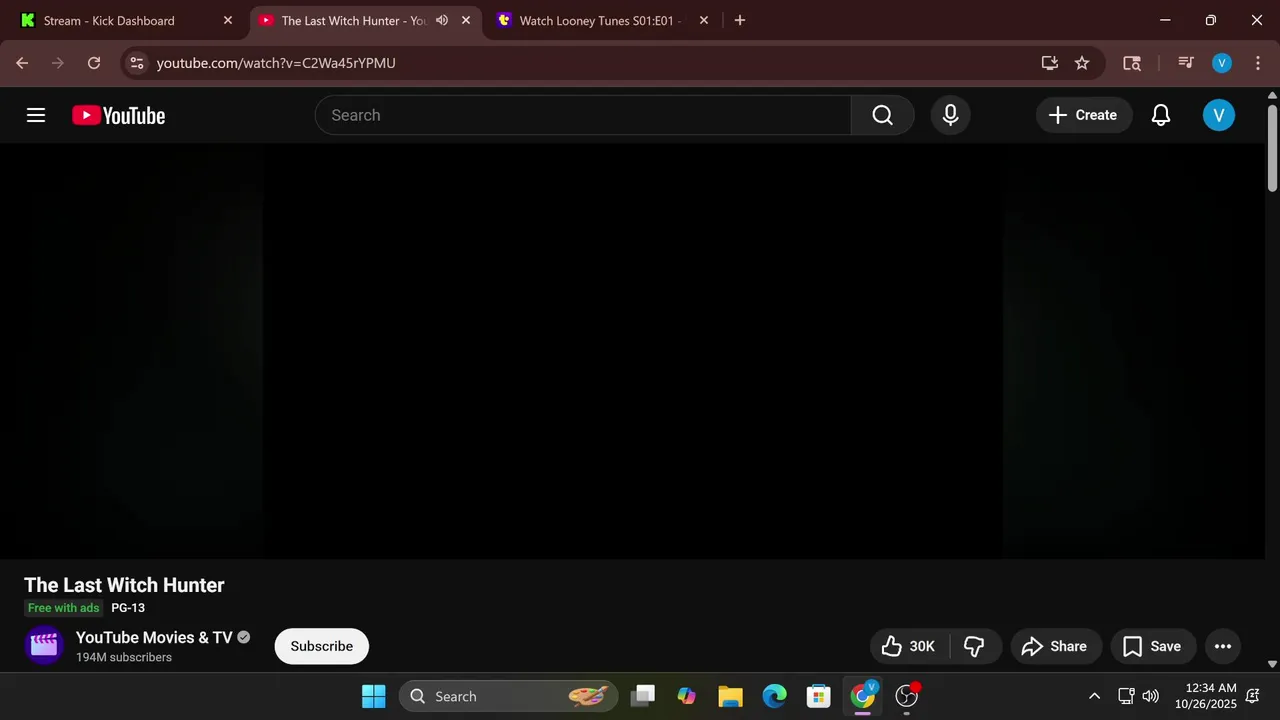This screenshot has height=720, width=1280.
Task: Open Microsoft Store from taskbar
Action: click(x=818, y=696)
